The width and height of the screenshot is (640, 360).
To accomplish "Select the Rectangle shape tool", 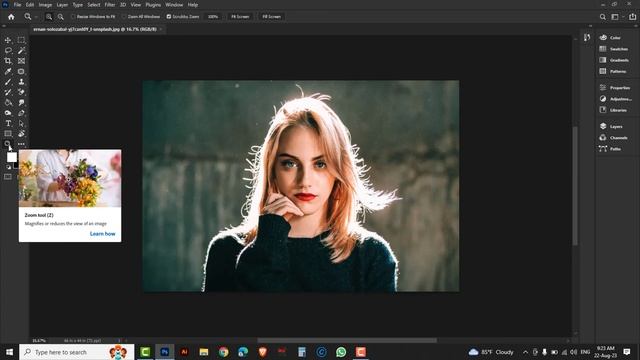I will coord(8,133).
